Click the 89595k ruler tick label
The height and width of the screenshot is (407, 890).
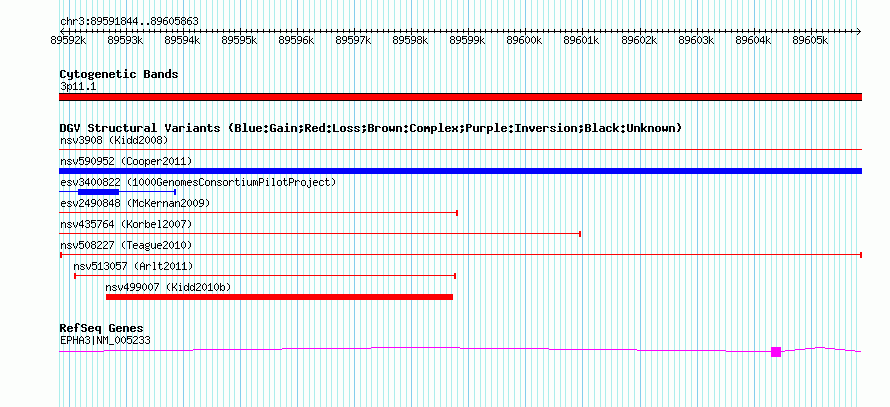(x=240, y=40)
